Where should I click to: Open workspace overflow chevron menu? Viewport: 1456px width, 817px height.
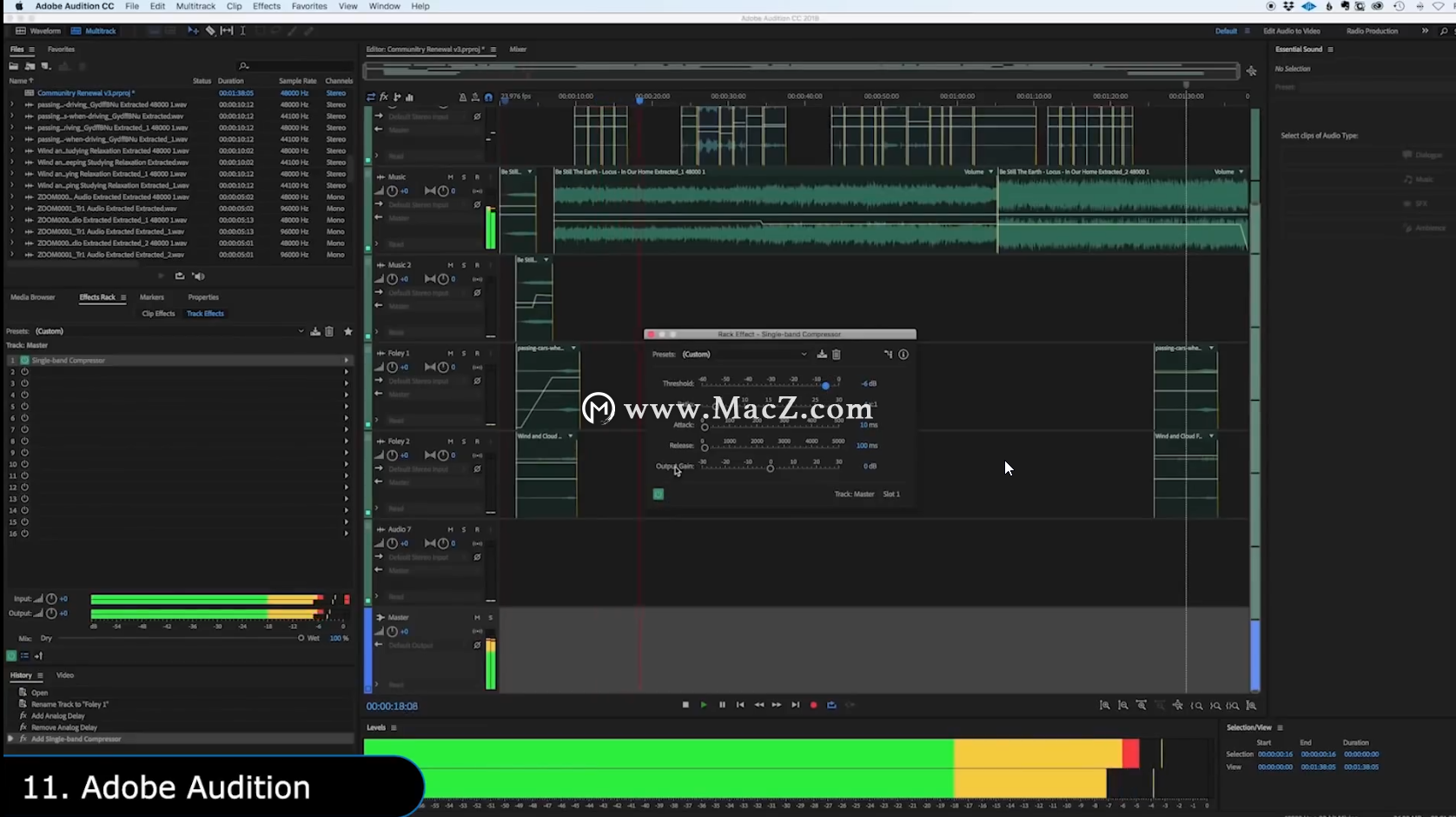(1425, 30)
